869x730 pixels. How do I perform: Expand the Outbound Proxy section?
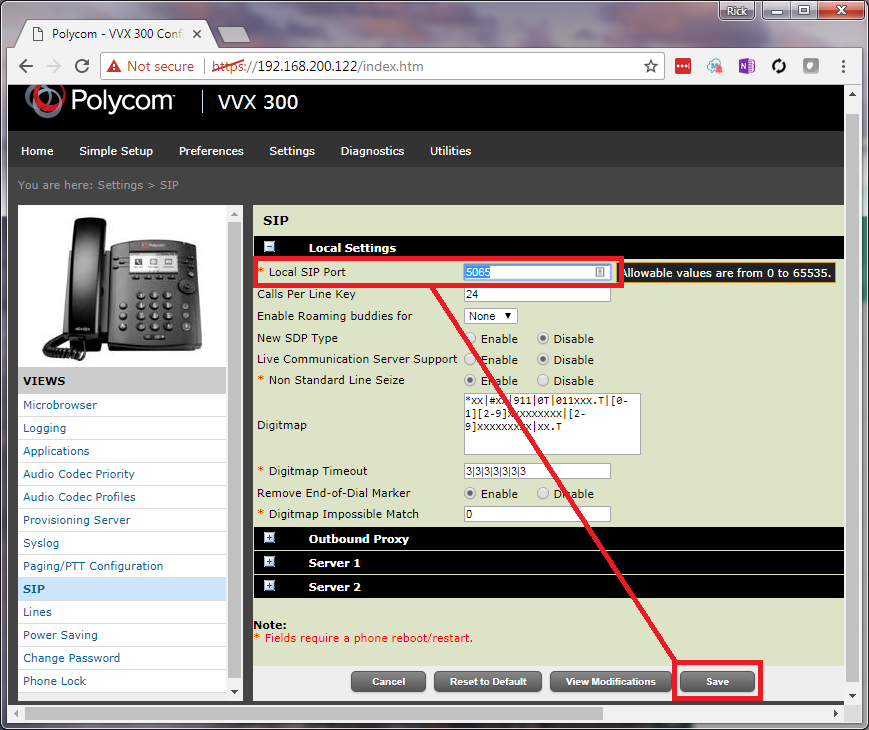269,538
